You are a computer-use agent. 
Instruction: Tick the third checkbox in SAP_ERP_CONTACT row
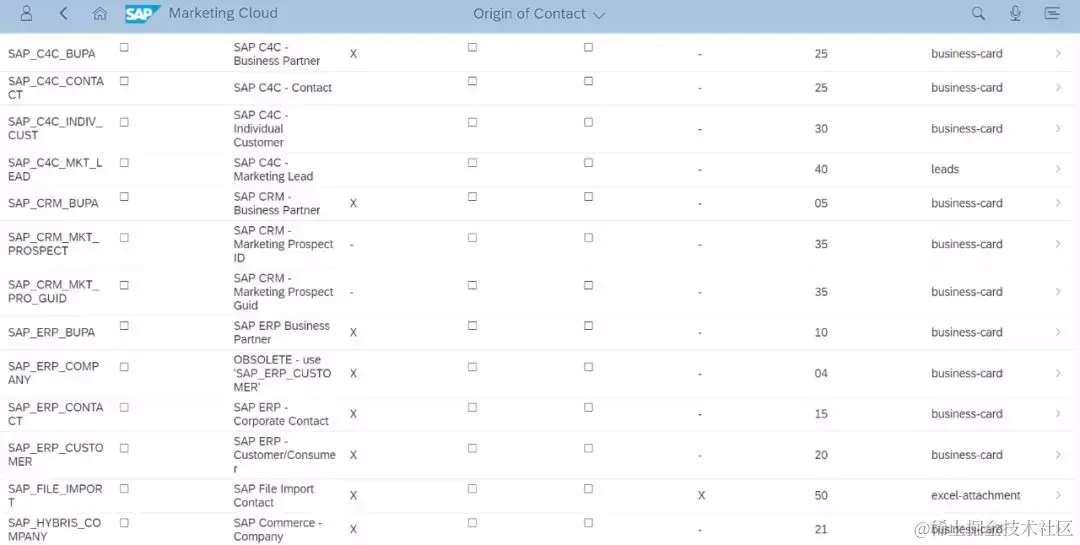[588, 408]
